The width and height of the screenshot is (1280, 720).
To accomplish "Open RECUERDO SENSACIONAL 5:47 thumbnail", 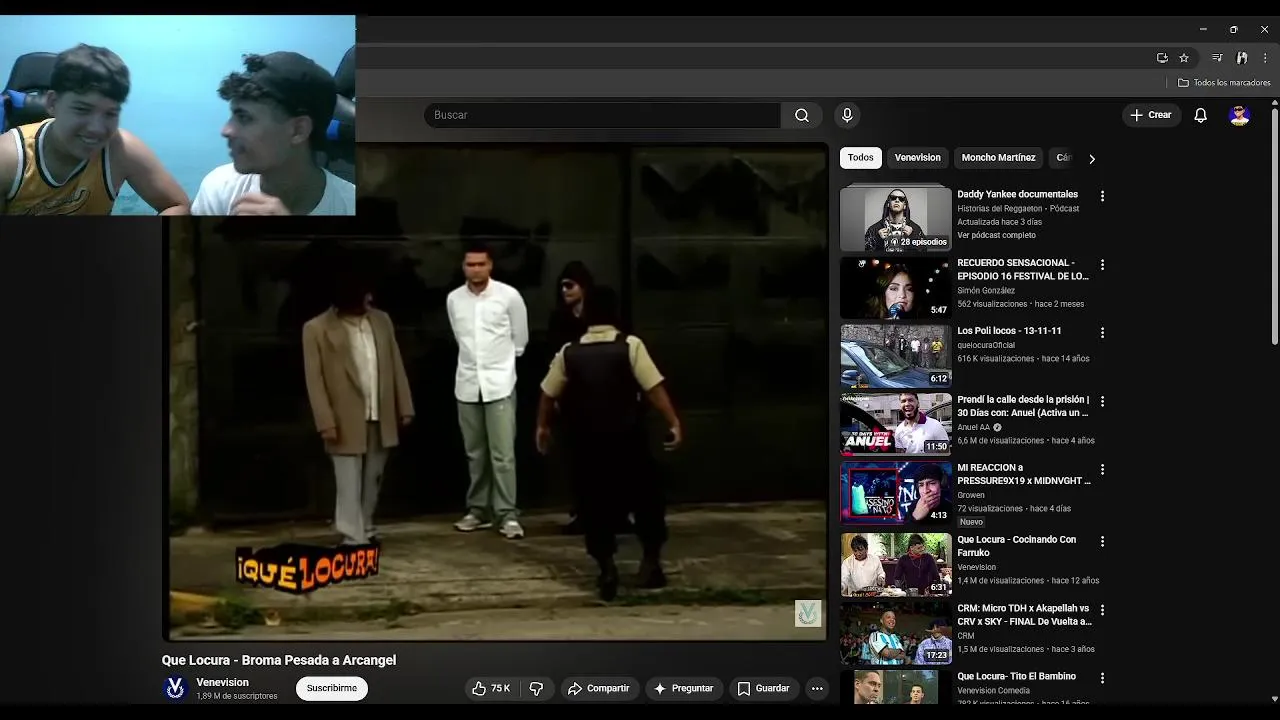I will click(x=896, y=287).
